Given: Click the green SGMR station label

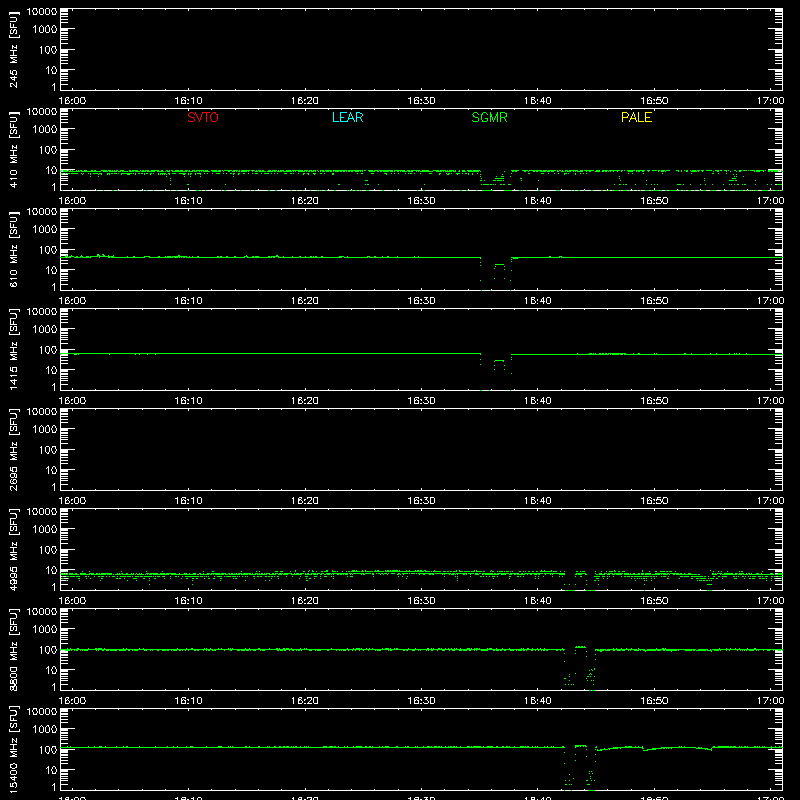Looking at the screenshot, I should 489,117.
